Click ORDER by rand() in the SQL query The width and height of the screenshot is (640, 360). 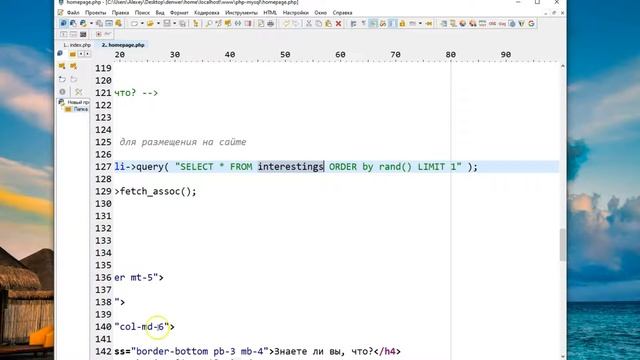pos(370,167)
